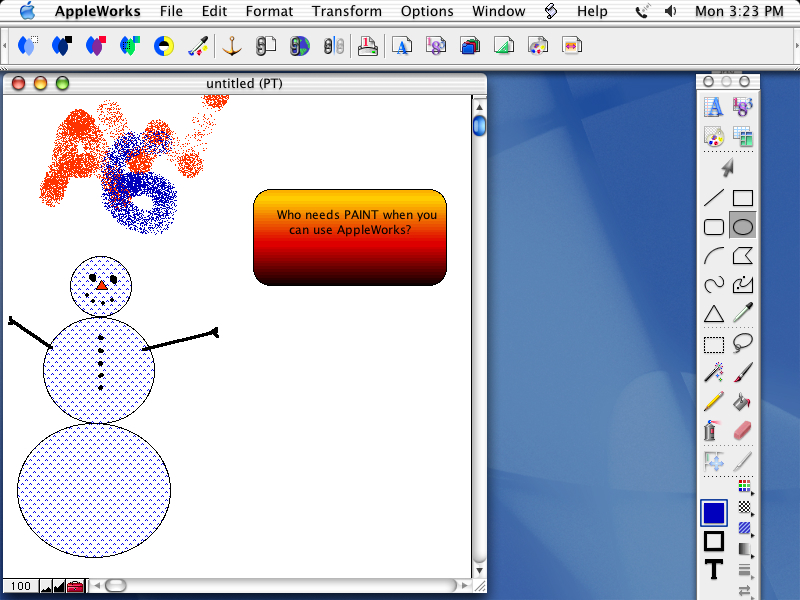Open the Transform menu
Screen dimensions: 800x600
pyautogui.click(x=346, y=11)
